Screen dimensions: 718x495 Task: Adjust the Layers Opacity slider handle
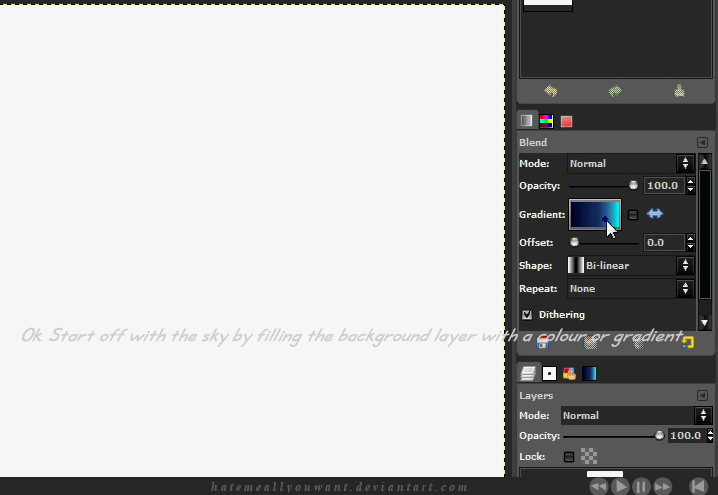pos(659,435)
